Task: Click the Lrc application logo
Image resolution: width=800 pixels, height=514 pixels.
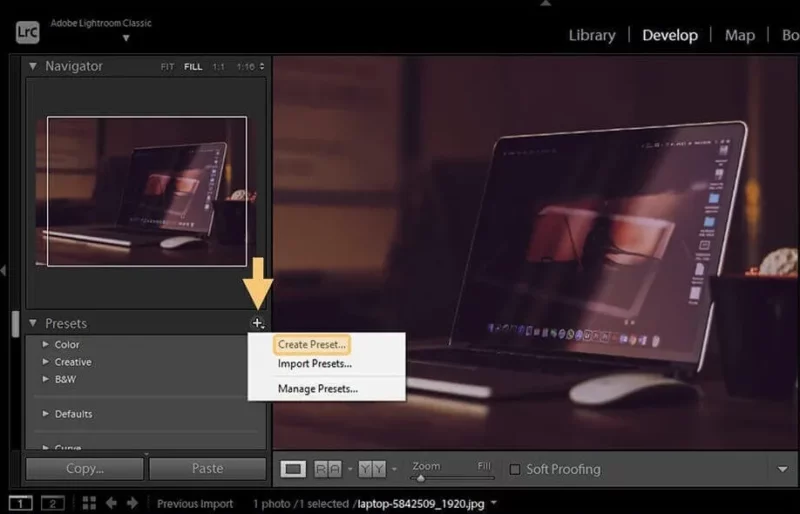Action: 27,33
